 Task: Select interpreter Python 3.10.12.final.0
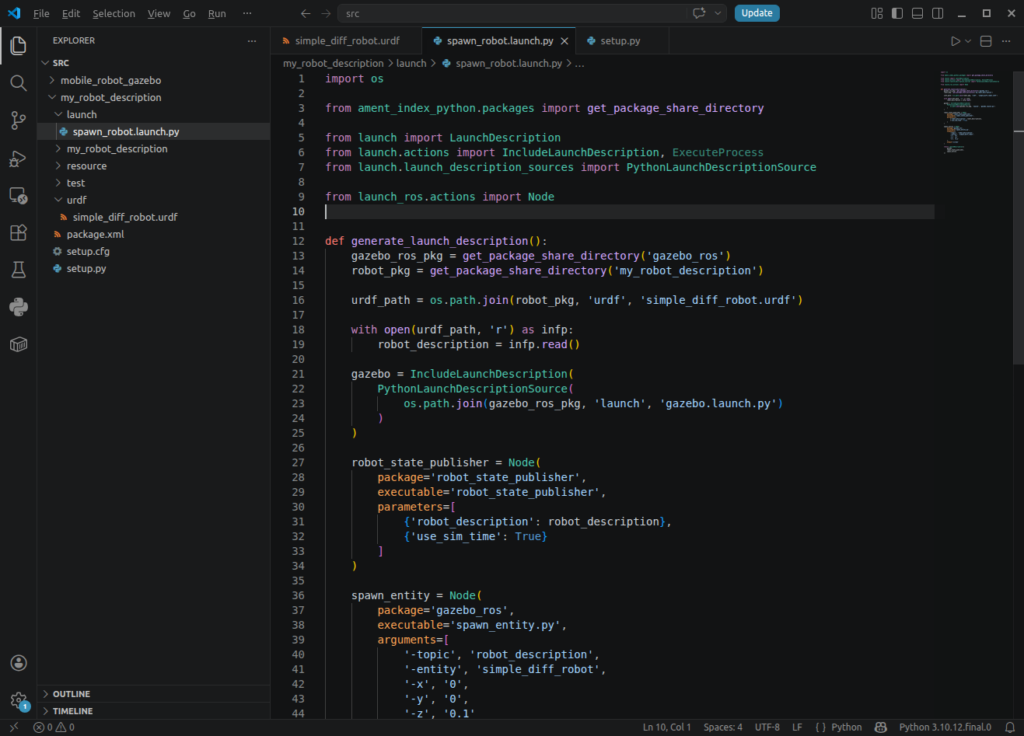pos(944,727)
